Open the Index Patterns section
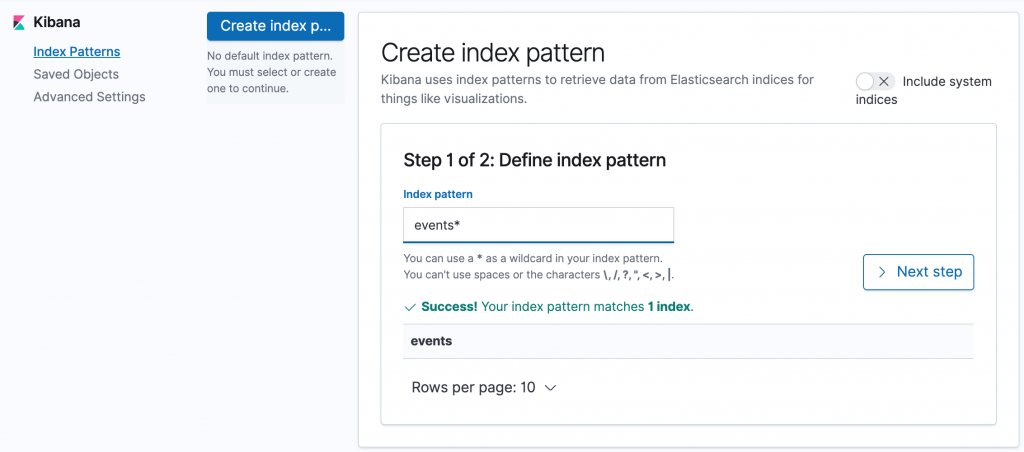Viewport: 1024px width, 452px height. click(x=76, y=51)
